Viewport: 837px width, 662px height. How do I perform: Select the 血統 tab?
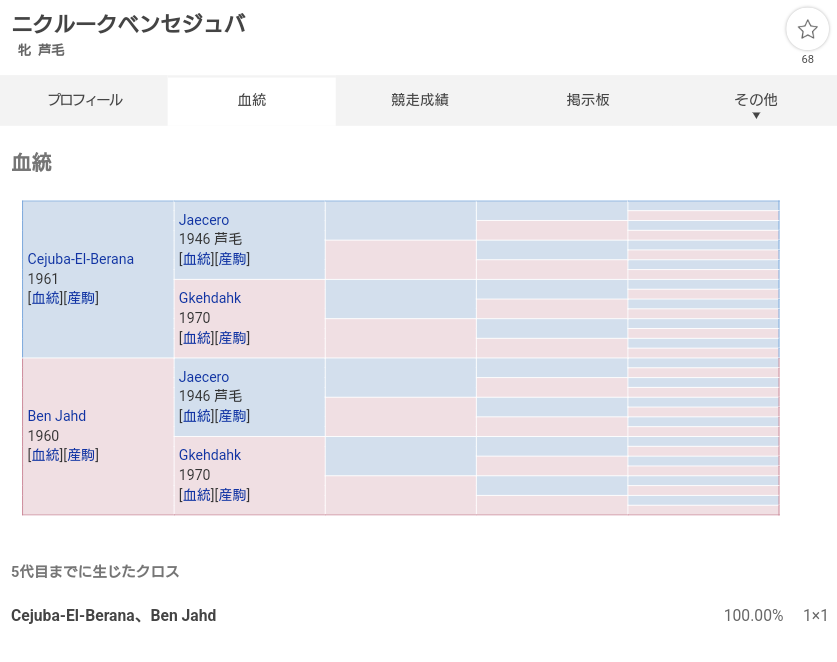click(x=252, y=100)
